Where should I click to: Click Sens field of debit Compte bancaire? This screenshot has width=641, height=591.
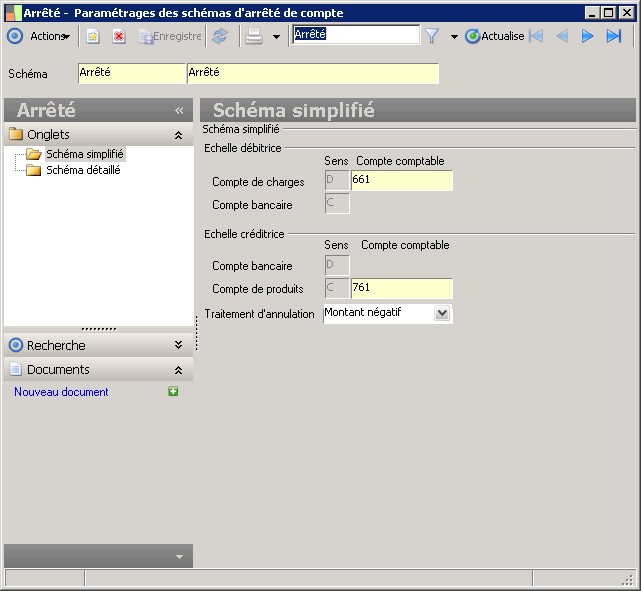337,203
